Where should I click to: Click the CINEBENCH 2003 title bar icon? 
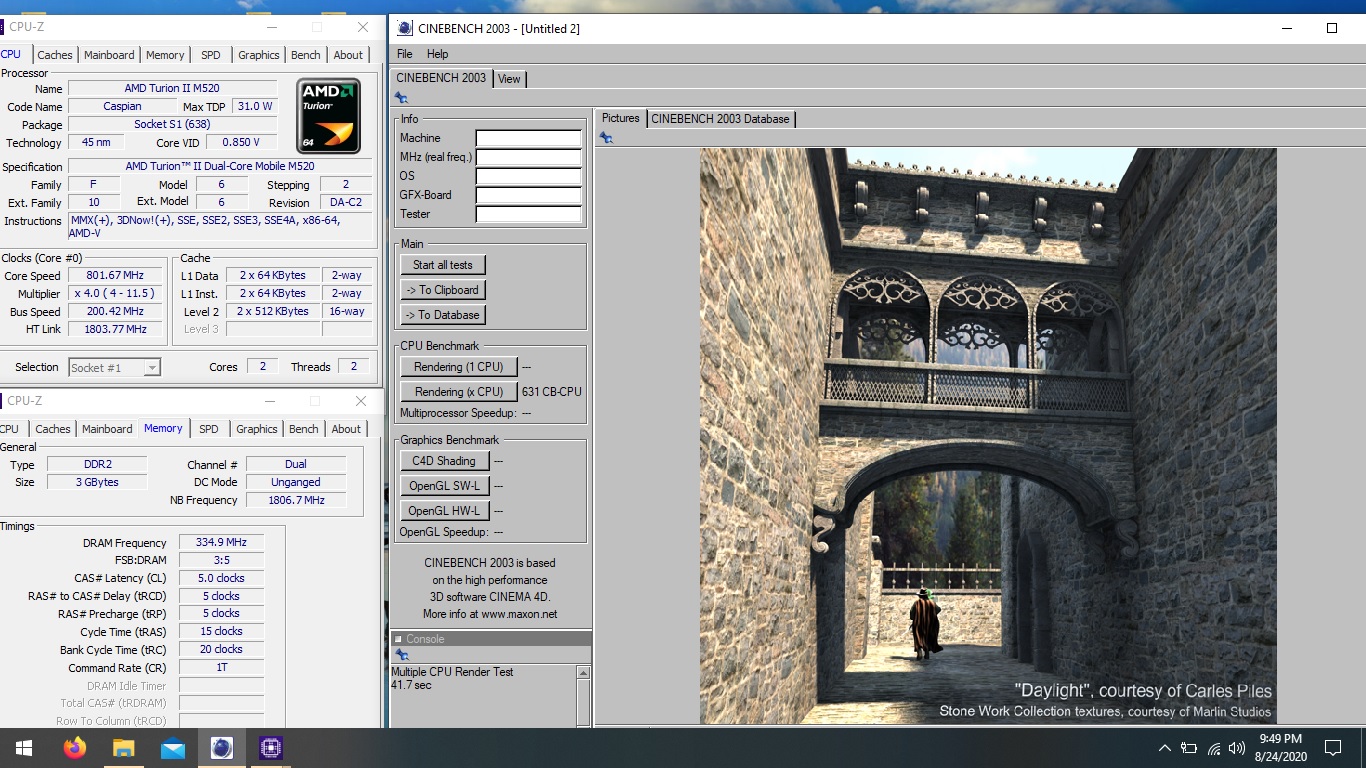tap(404, 28)
